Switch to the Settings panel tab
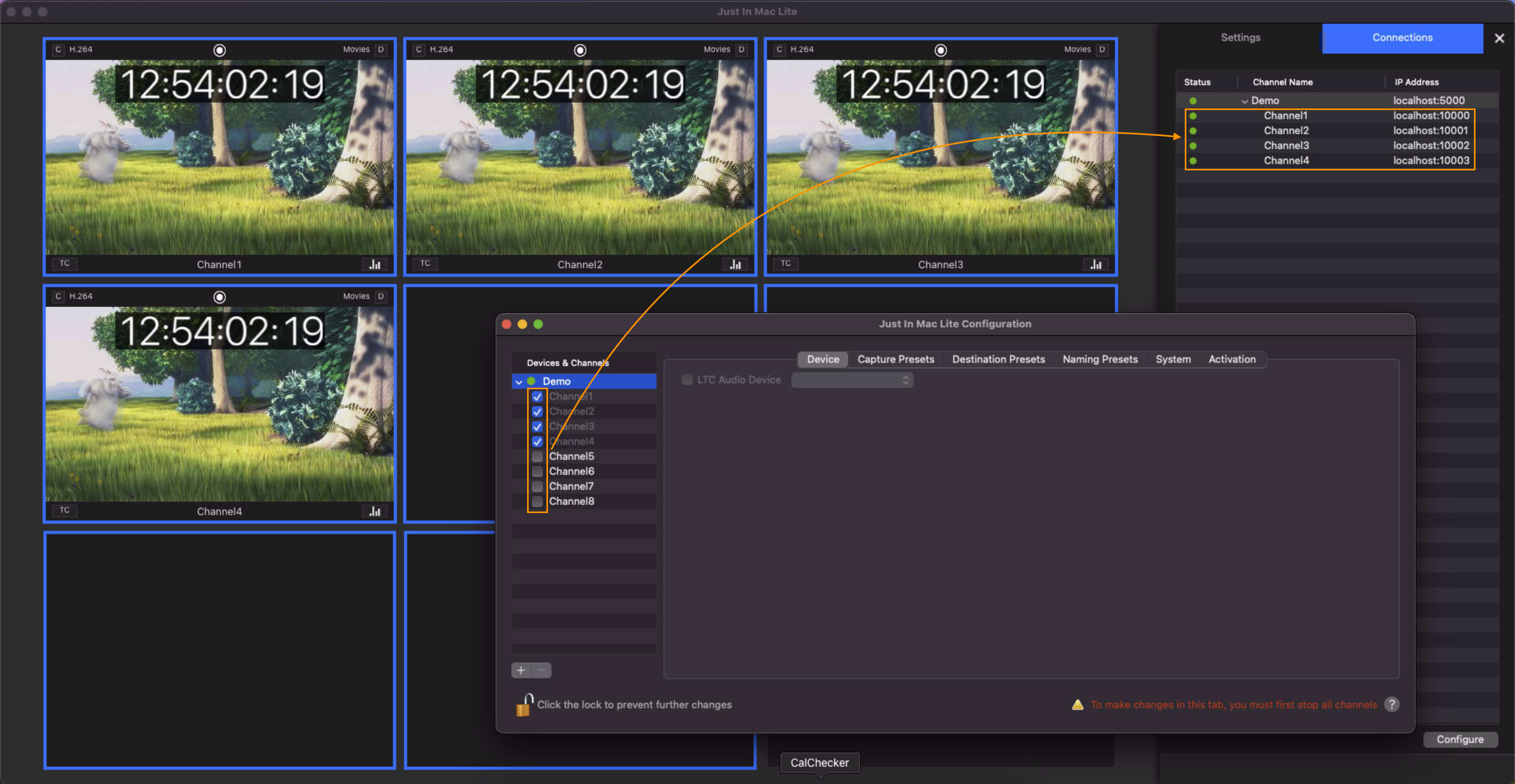 click(1240, 38)
